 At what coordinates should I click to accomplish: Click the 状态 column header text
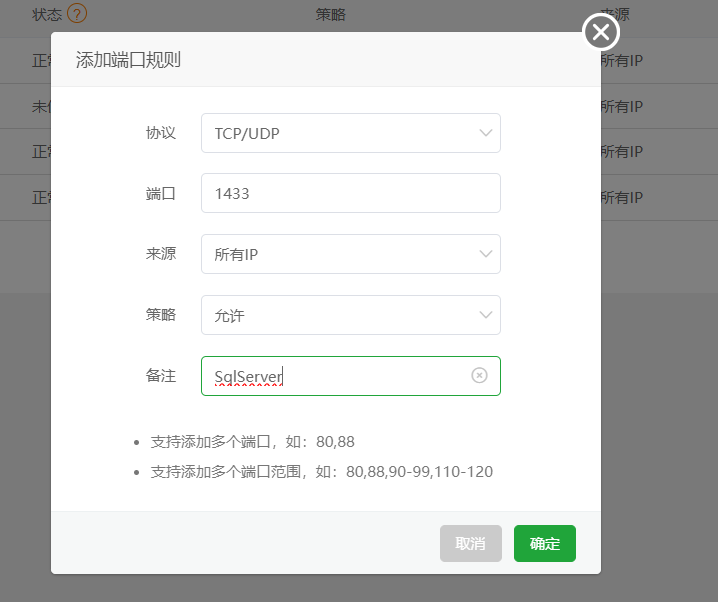[x=47, y=14]
